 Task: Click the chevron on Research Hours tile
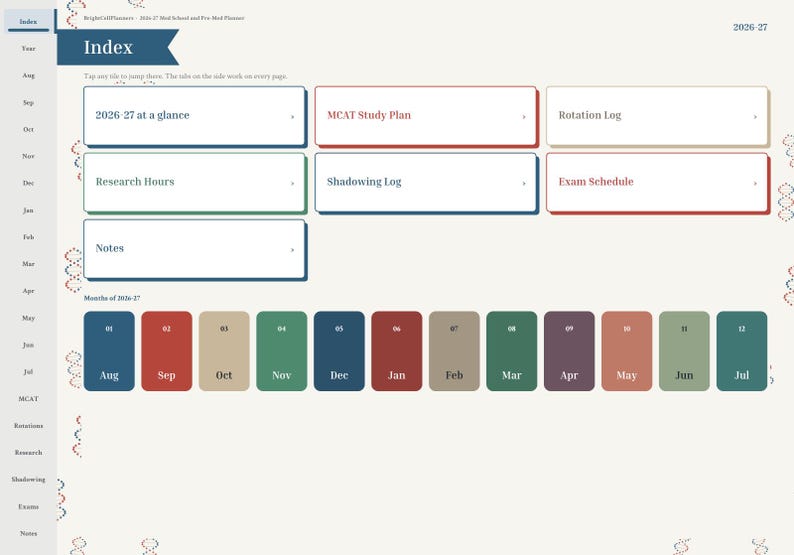(292, 183)
